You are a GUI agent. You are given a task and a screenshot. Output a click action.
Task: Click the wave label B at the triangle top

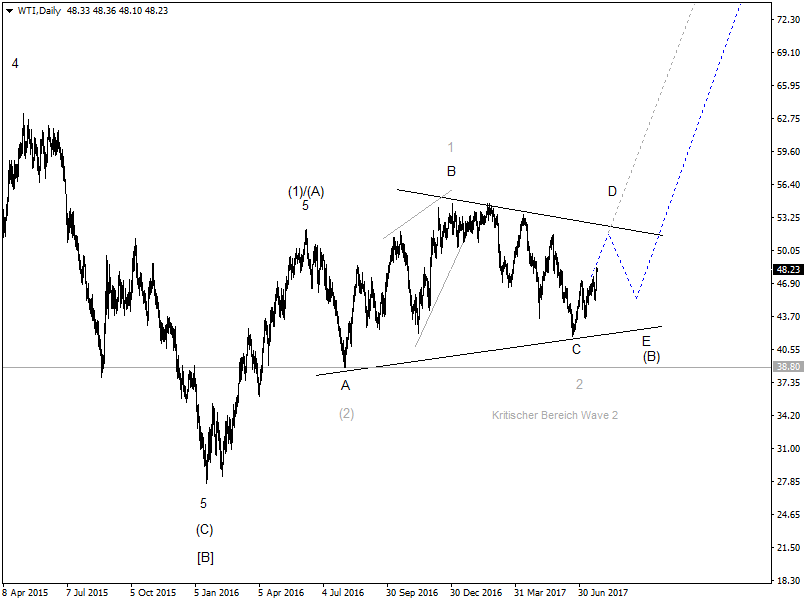coord(450,169)
